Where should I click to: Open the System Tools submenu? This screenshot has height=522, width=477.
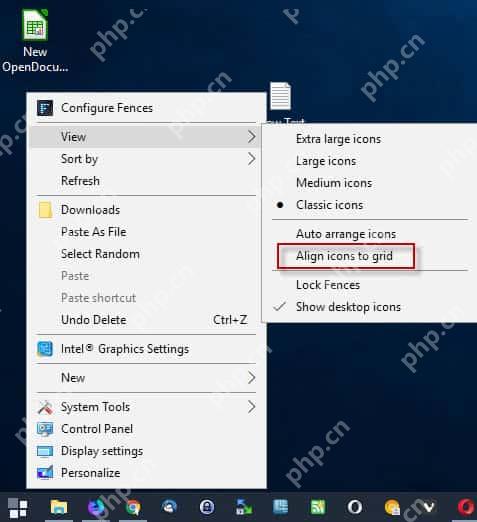[145, 407]
